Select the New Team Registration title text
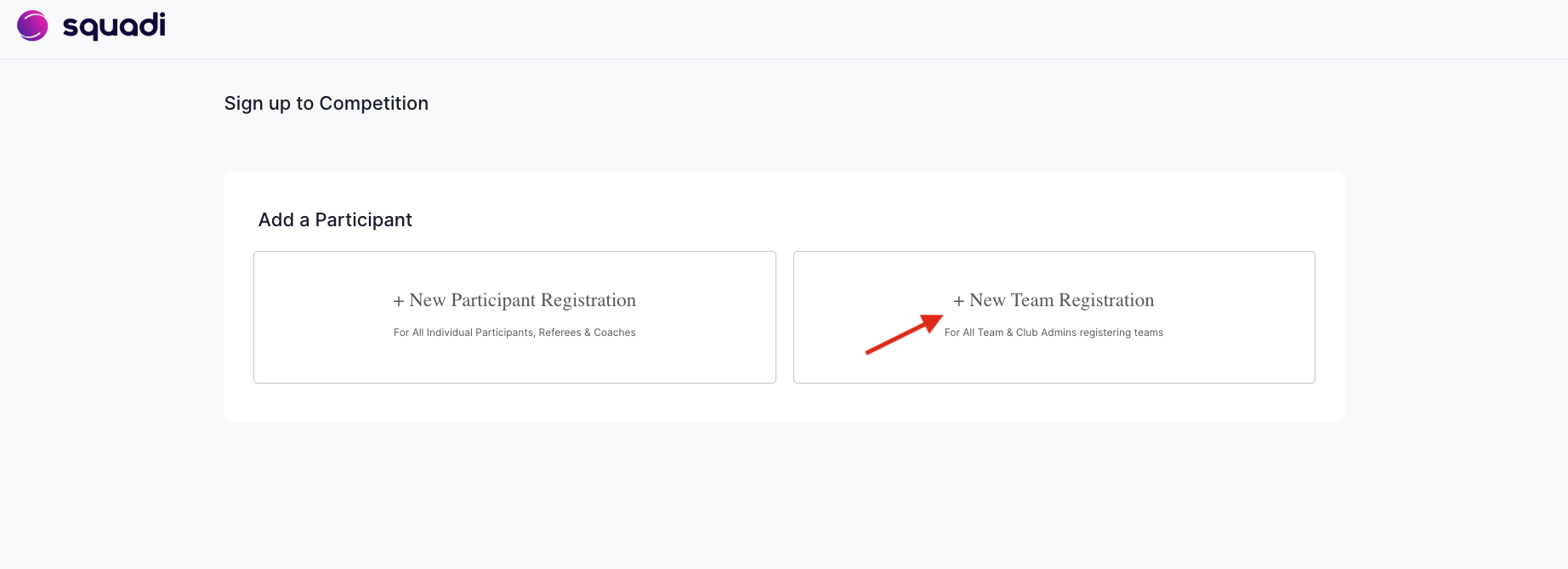 [x=1062, y=300]
